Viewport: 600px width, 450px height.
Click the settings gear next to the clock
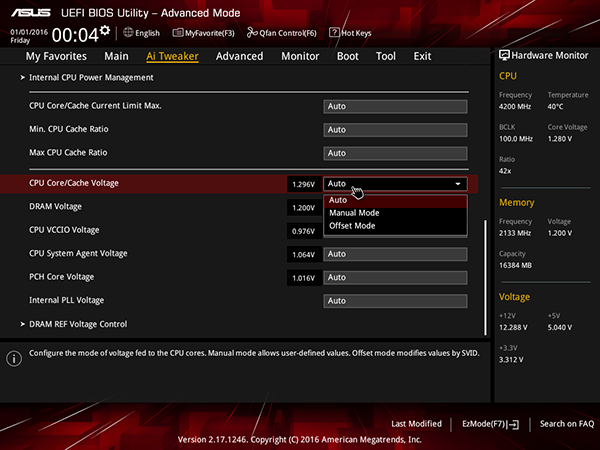(105, 30)
